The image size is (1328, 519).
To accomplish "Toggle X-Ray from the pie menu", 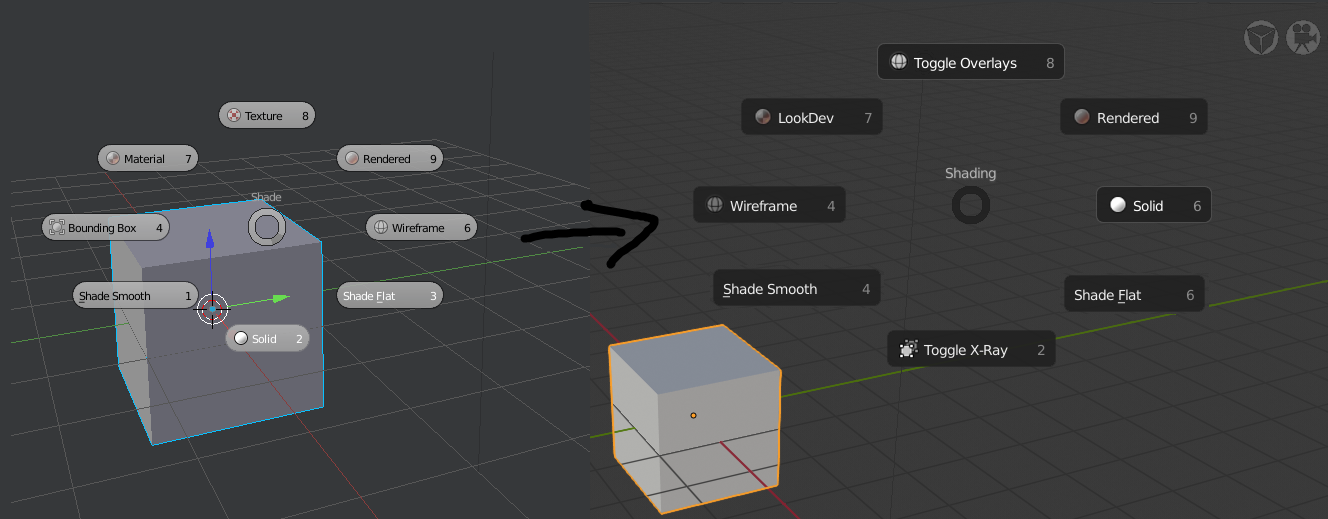I will point(971,349).
